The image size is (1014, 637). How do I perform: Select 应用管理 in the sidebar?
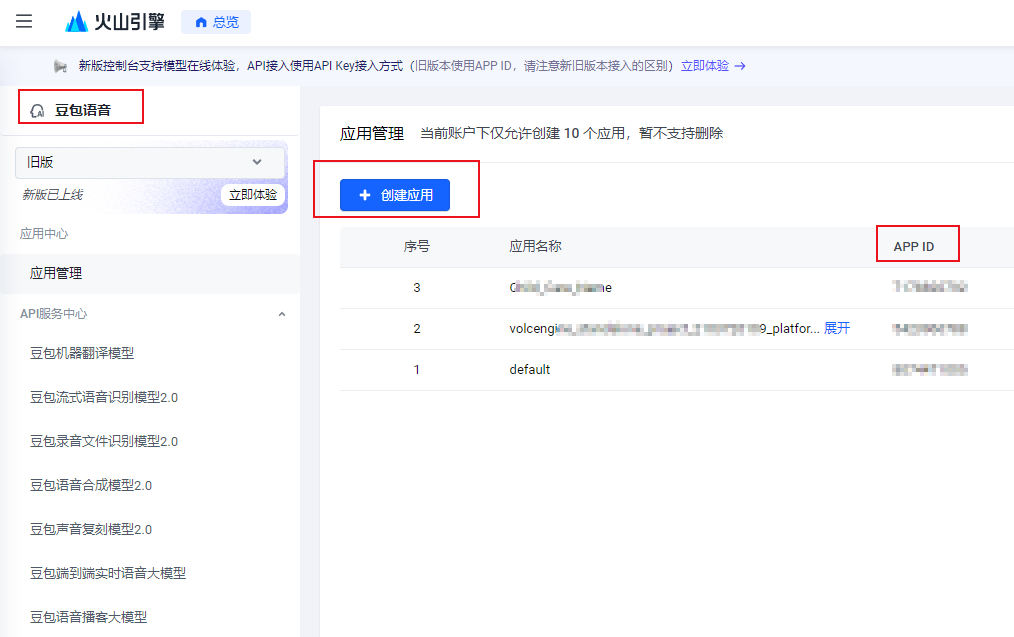(150, 274)
